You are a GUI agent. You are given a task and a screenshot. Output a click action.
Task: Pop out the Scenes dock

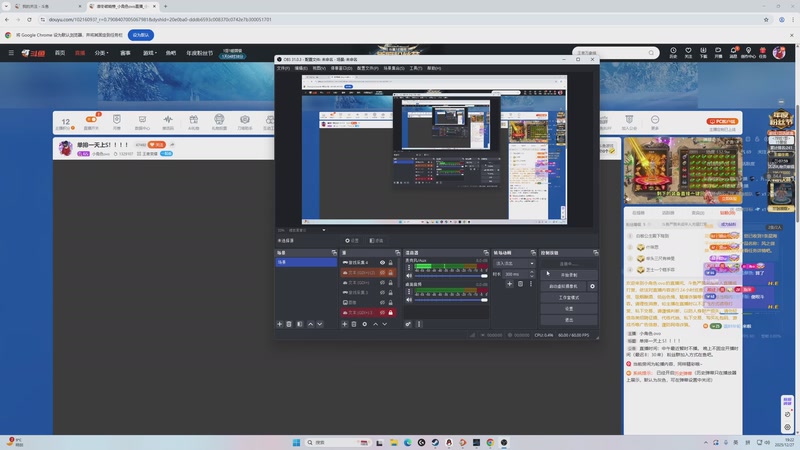334,253
